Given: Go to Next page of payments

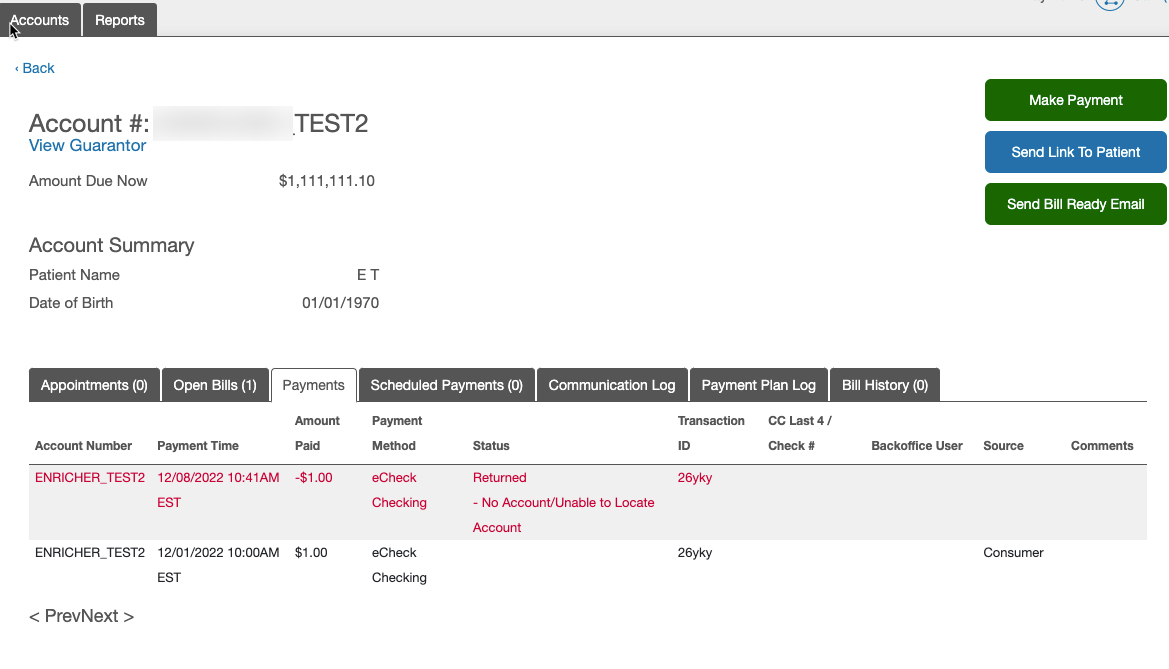Looking at the screenshot, I should pyautogui.click(x=108, y=616).
